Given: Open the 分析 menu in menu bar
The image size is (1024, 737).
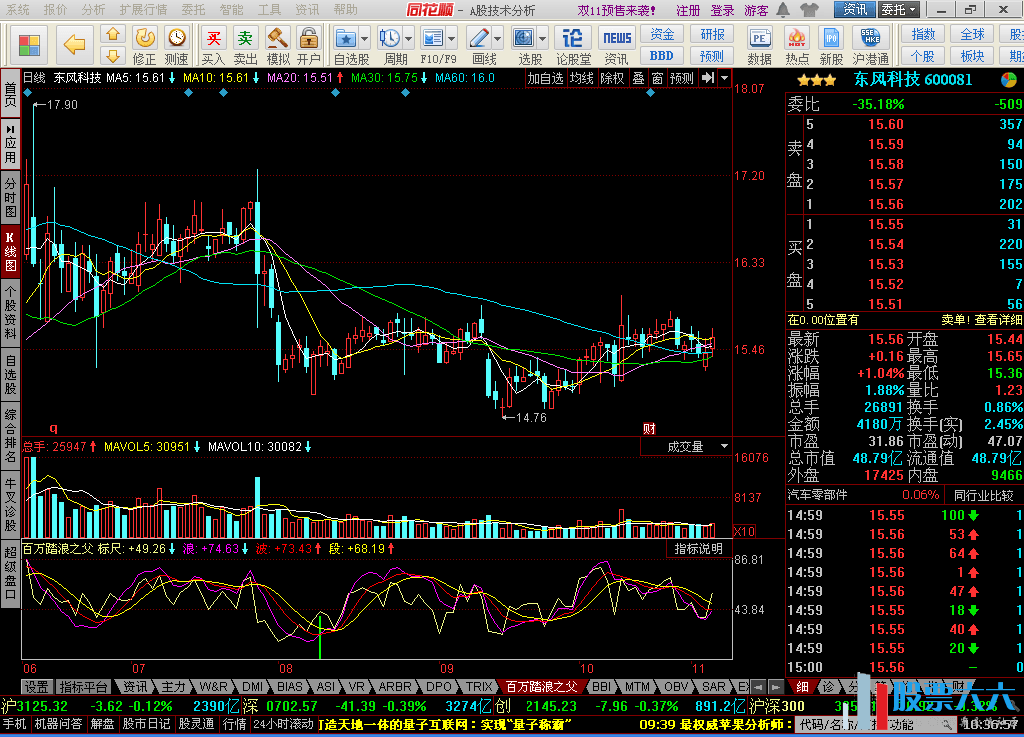Looking at the screenshot, I should pyautogui.click(x=93, y=10).
